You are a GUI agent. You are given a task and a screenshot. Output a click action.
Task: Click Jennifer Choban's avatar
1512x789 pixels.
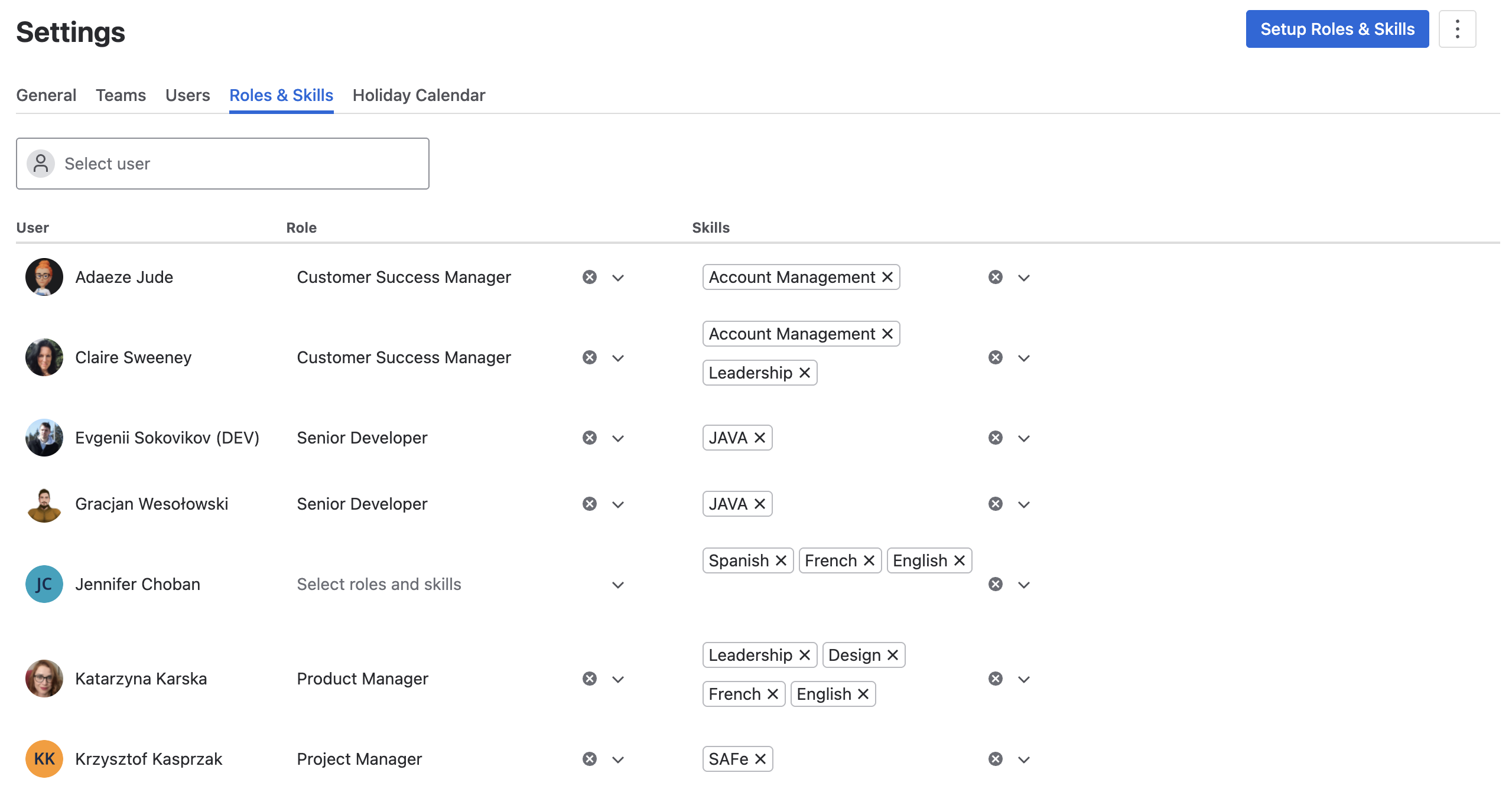pyautogui.click(x=44, y=584)
